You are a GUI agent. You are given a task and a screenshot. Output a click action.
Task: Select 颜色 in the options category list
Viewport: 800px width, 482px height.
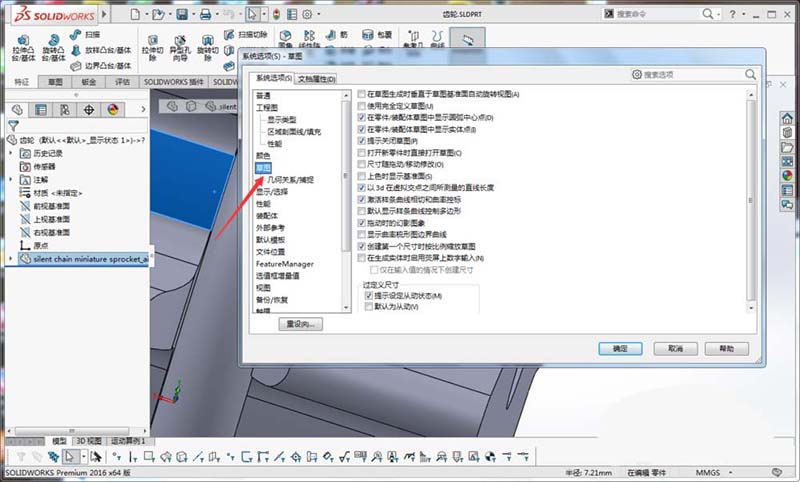[263, 156]
